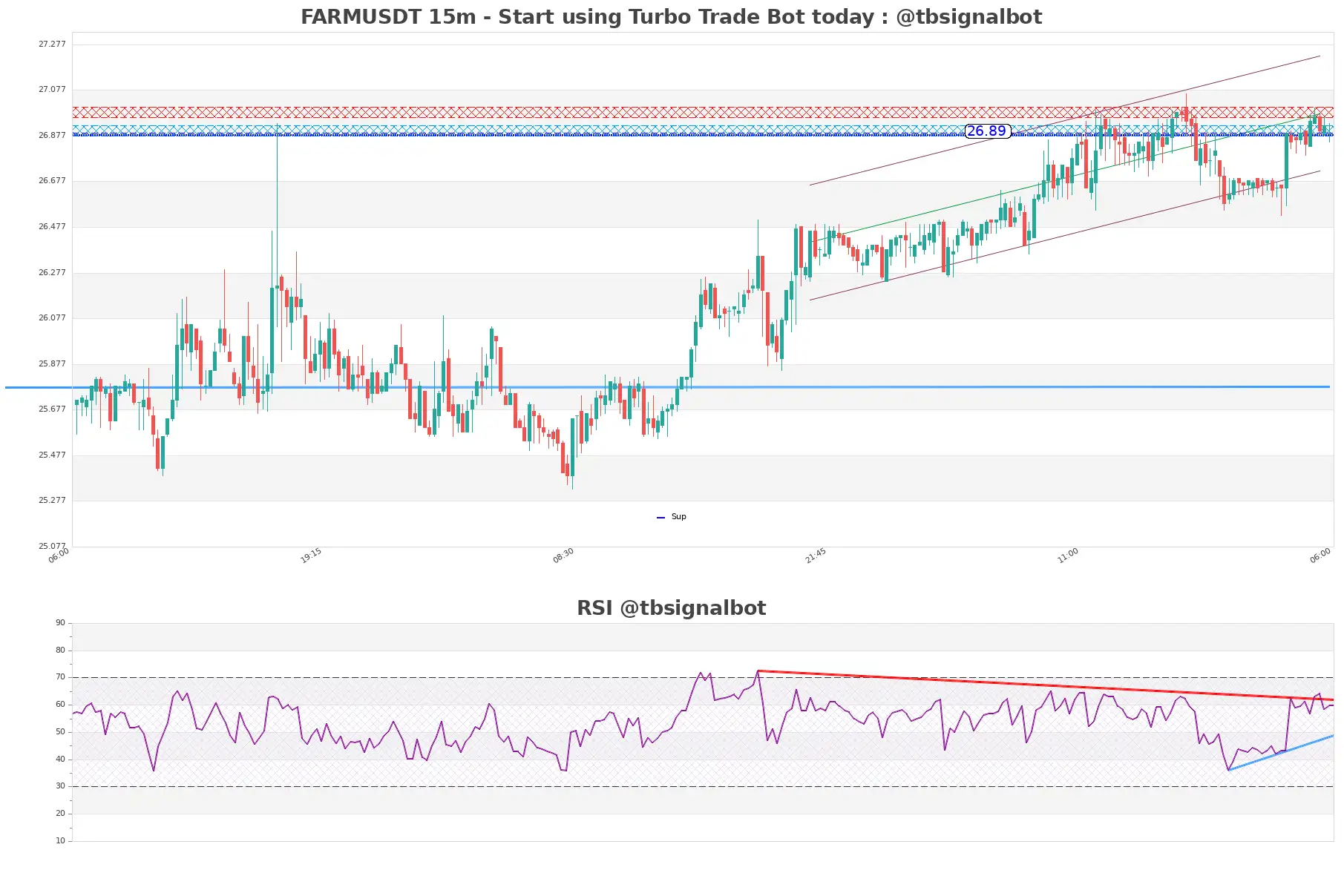Click the red hatched resistance zone band
The height and width of the screenshot is (896, 1344).
[703, 113]
